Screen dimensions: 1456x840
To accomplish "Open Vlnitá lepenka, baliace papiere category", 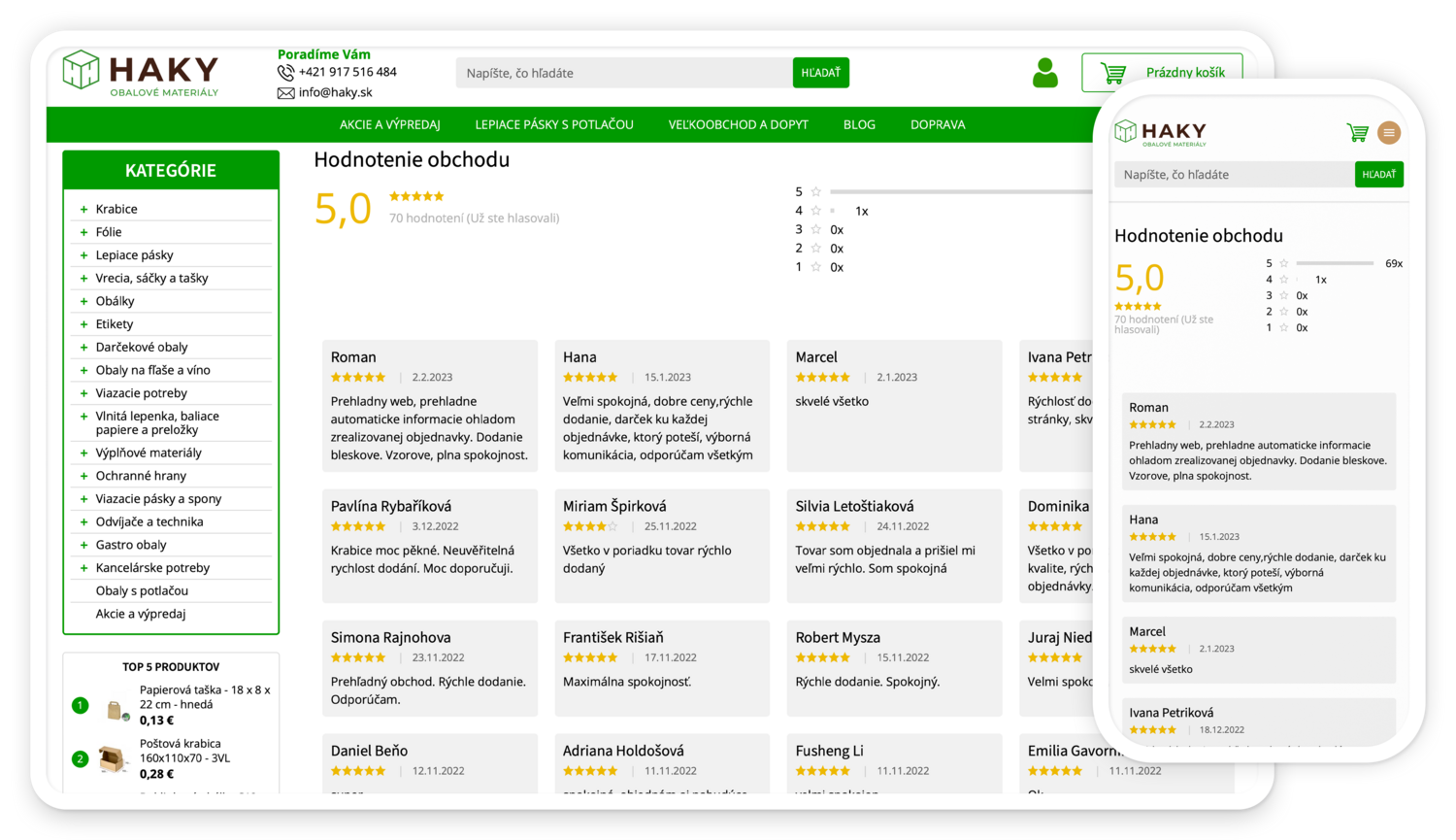I will tap(157, 422).
